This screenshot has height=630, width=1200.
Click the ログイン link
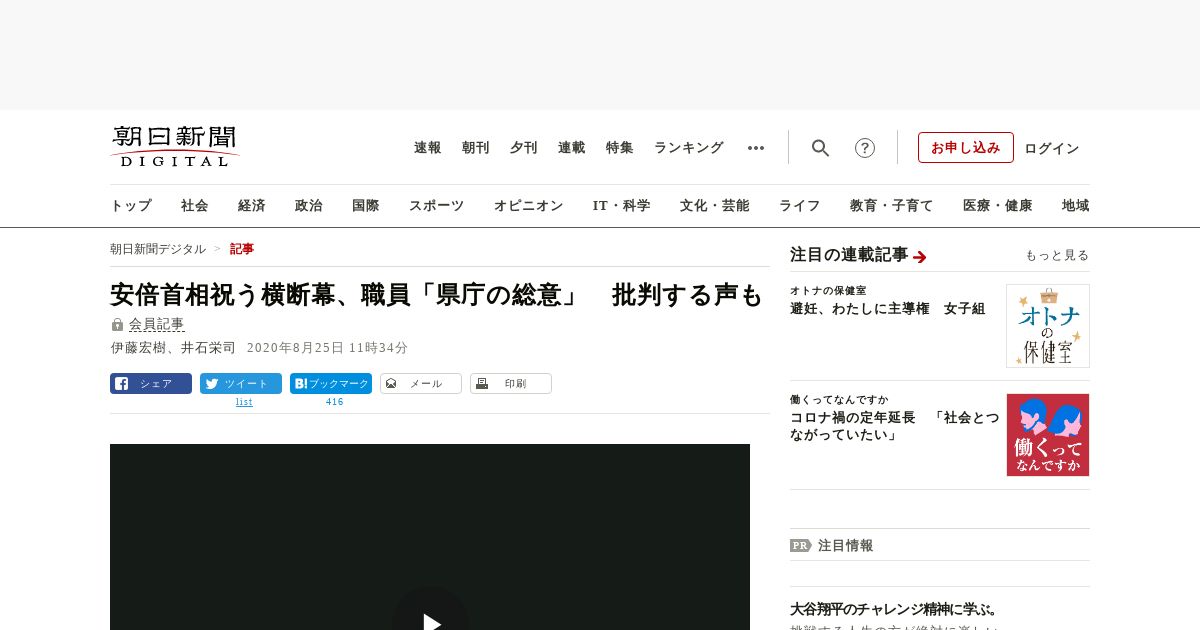pyautogui.click(x=1052, y=148)
